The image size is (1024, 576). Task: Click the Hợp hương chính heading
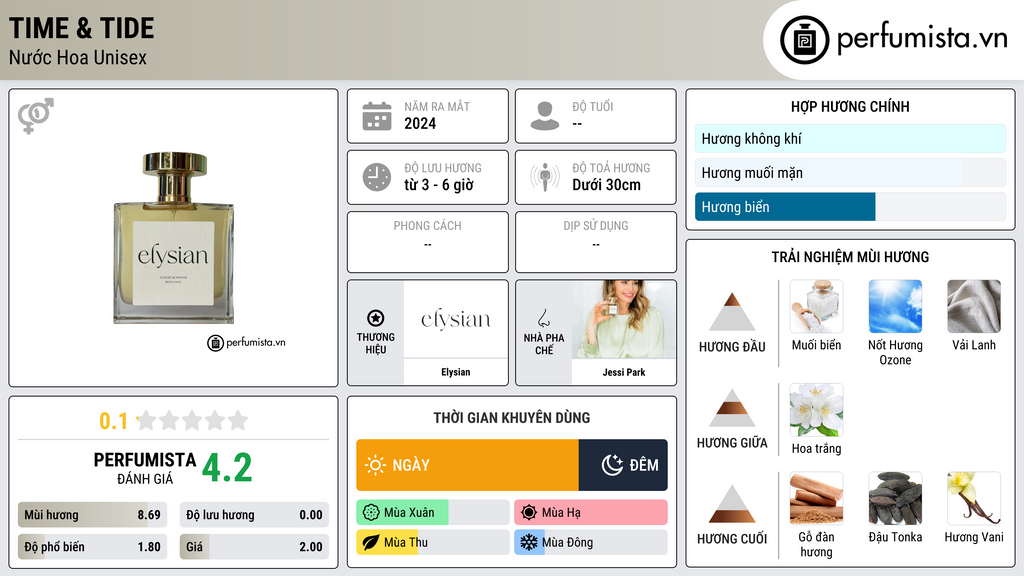(x=850, y=106)
